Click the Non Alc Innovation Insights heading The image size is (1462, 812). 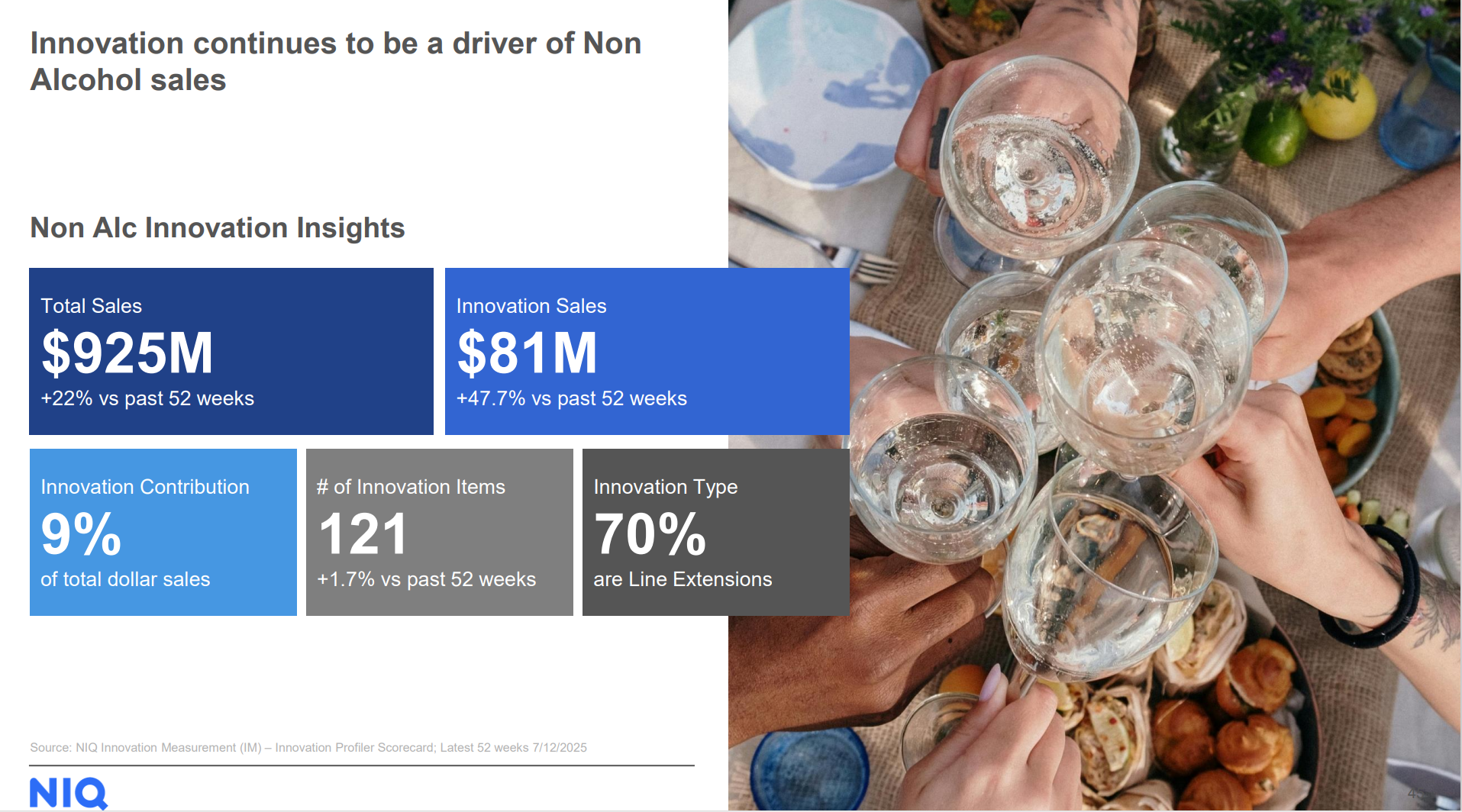pyautogui.click(x=218, y=228)
